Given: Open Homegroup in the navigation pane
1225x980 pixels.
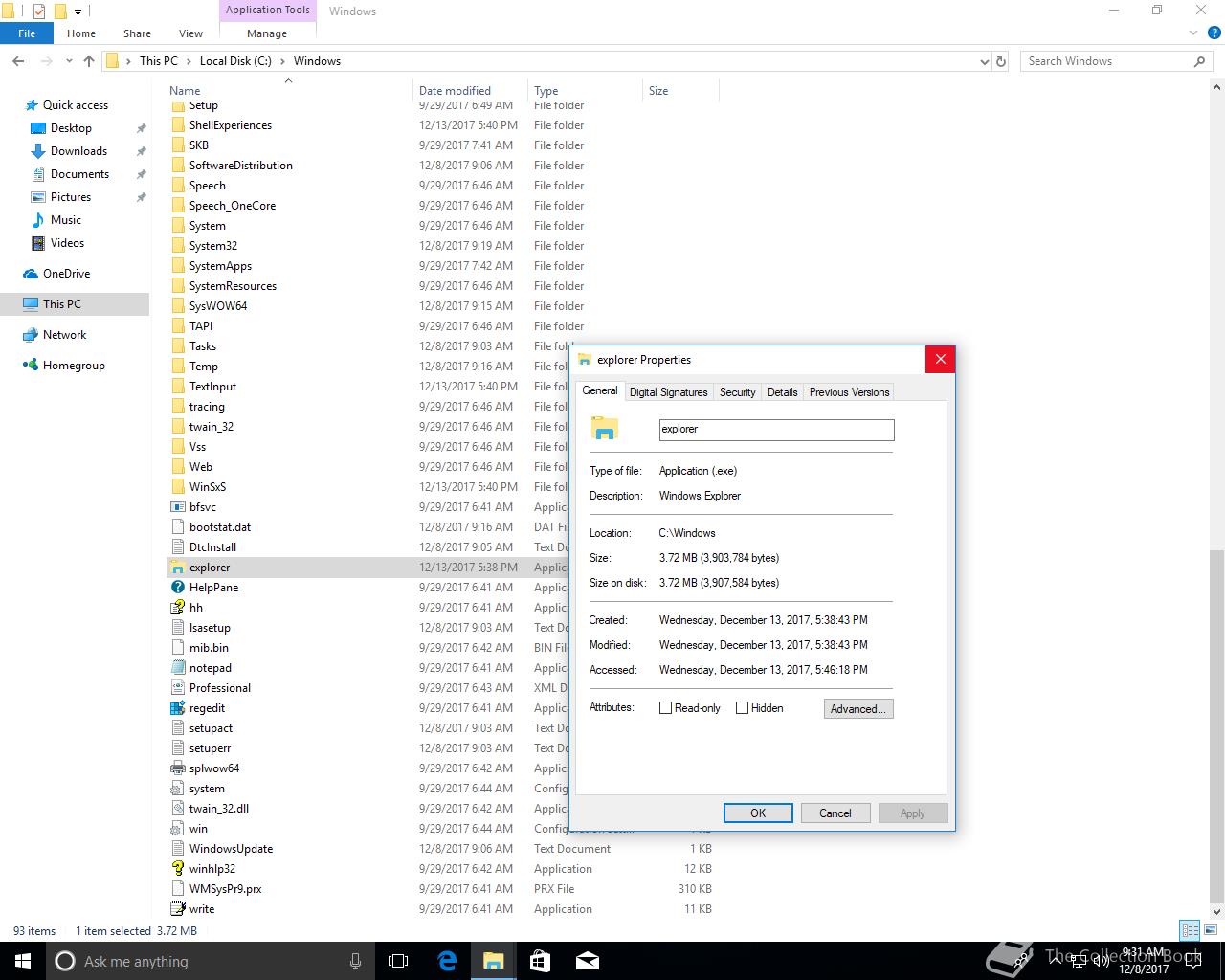Looking at the screenshot, I should (x=74, y=366).
